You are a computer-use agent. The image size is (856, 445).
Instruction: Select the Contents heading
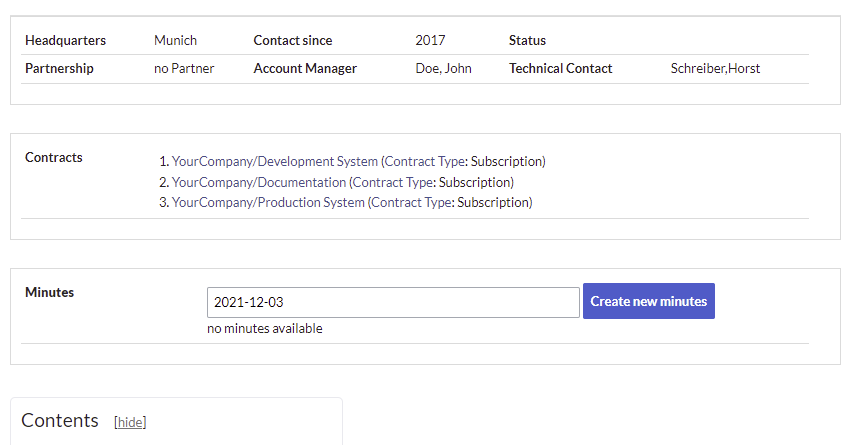pyautogui.click(x=60, y=420)
